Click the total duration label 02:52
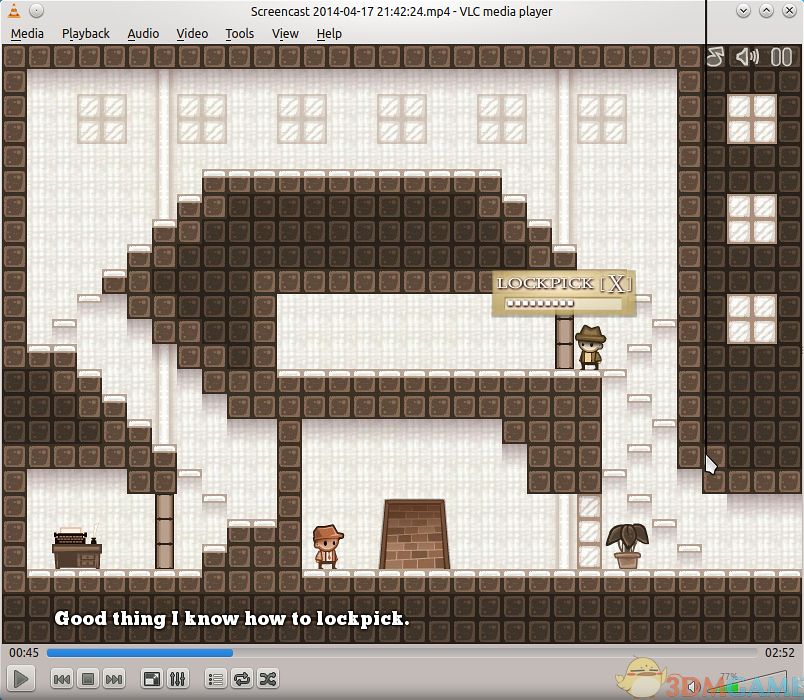This screenshot has height=700, width=804. (779, 653)
